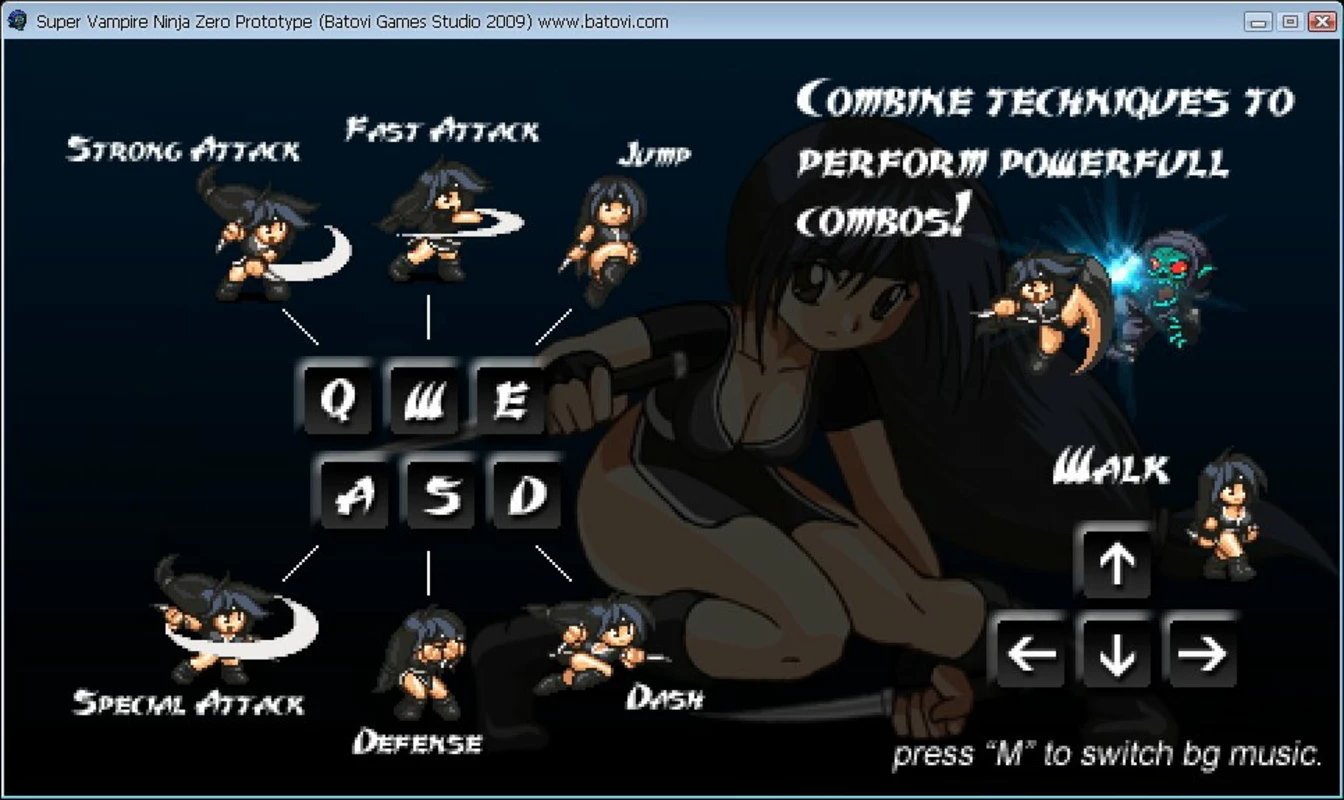Screen dimensions: 1344x800
Task: Click the D key tile
Action: tap(525, 494)
